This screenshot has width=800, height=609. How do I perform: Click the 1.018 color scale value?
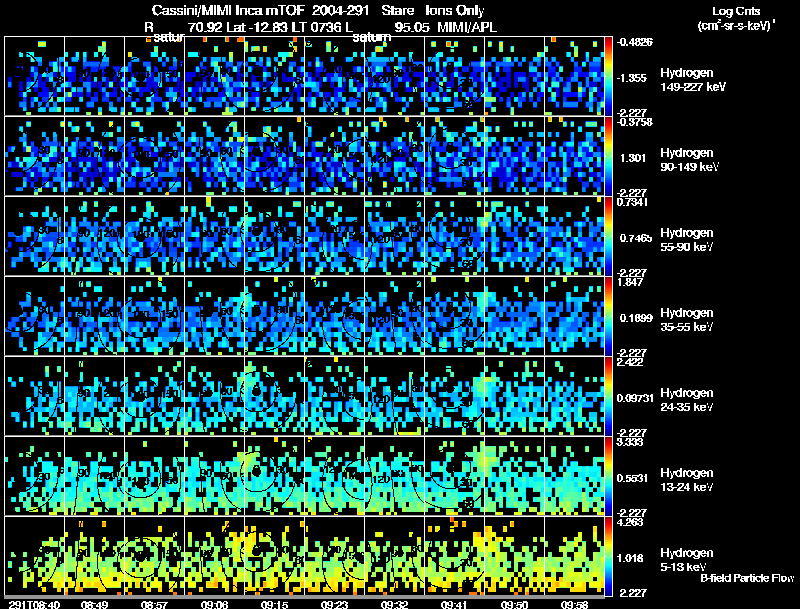coord(631,558)
